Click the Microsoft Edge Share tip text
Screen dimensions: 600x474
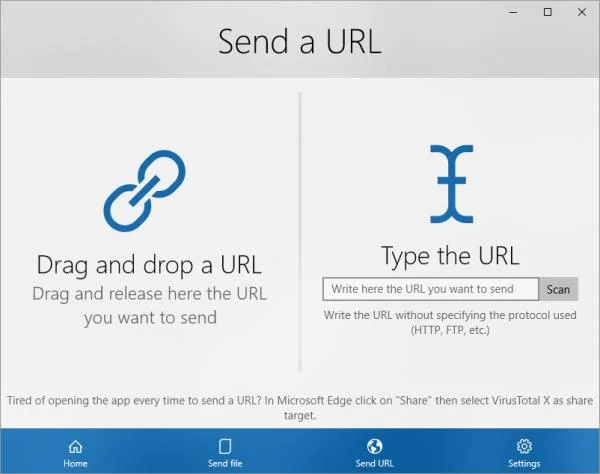pos(300,407)
